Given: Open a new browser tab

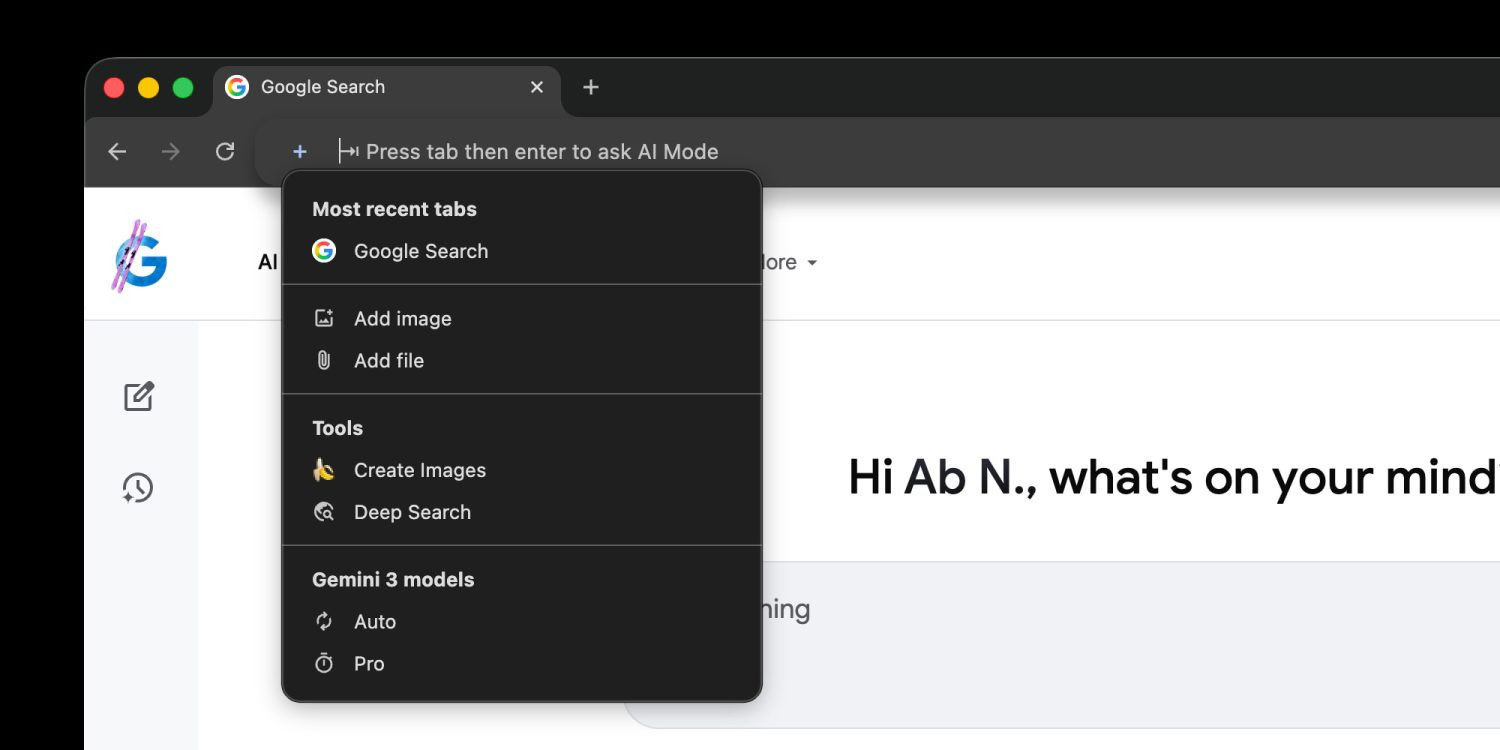Looking at the screenshot, I should 590,87.
